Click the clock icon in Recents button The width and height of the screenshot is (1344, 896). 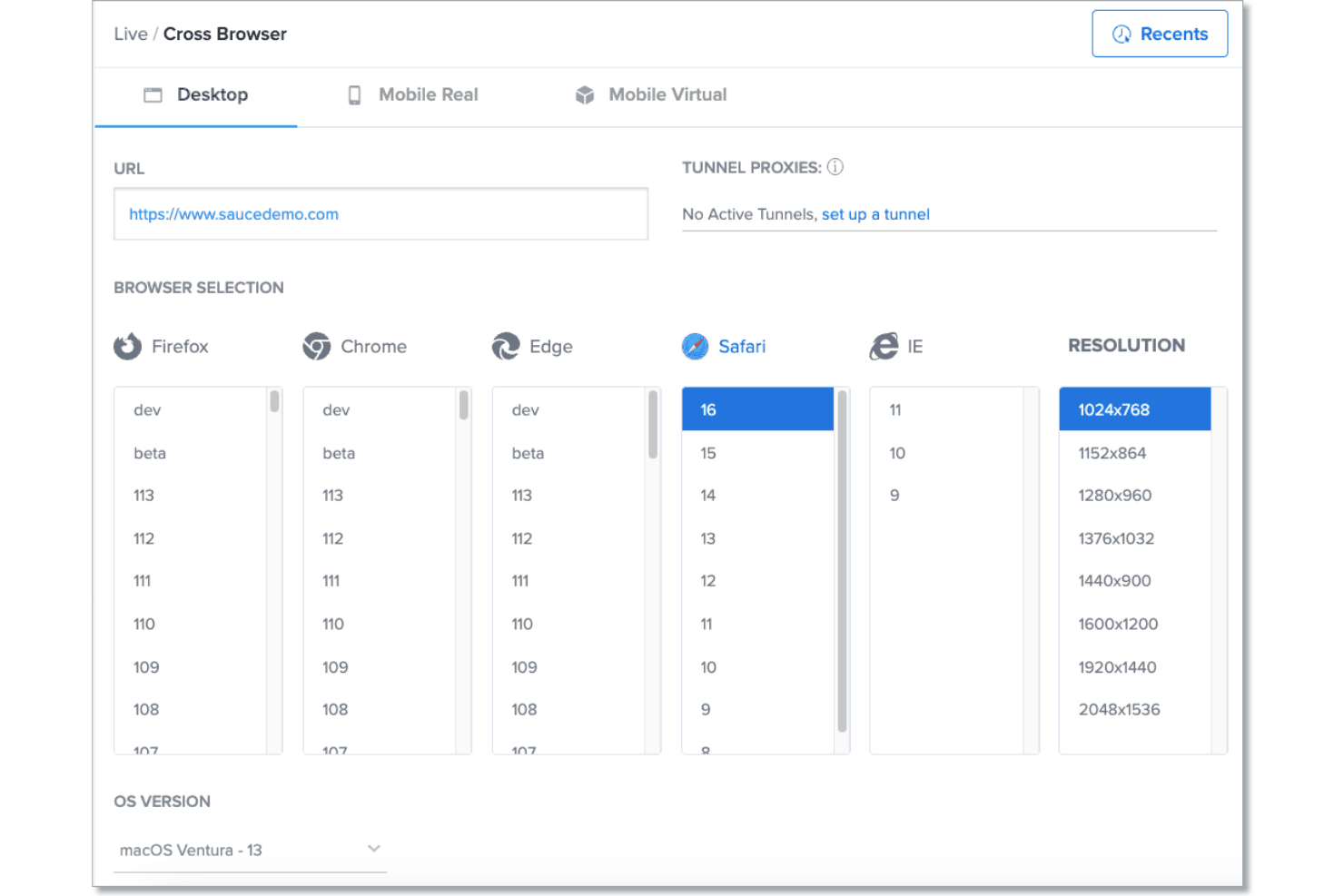(x=1122, y=34)
